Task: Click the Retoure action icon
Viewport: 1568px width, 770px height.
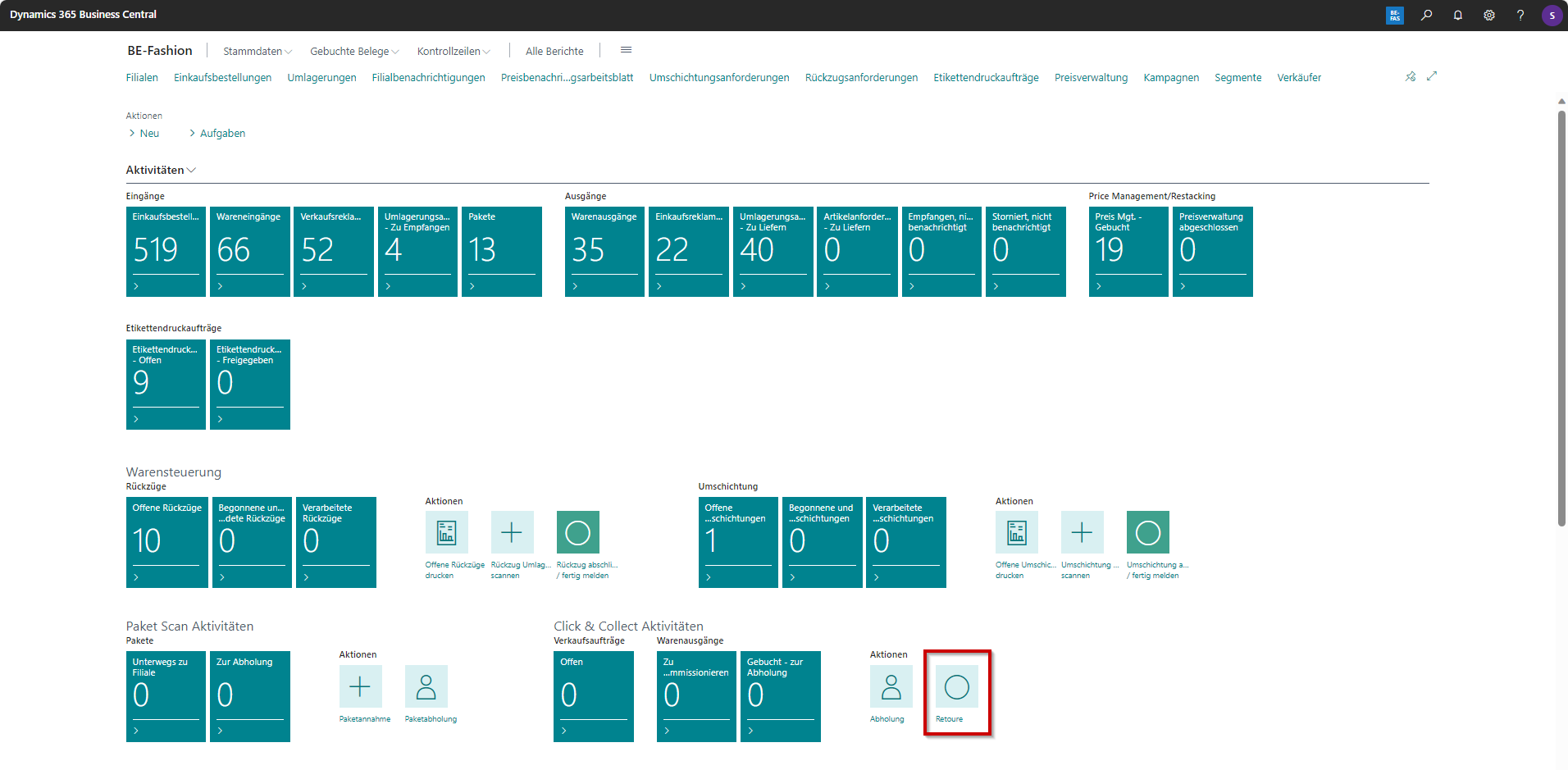Action: 956,687
